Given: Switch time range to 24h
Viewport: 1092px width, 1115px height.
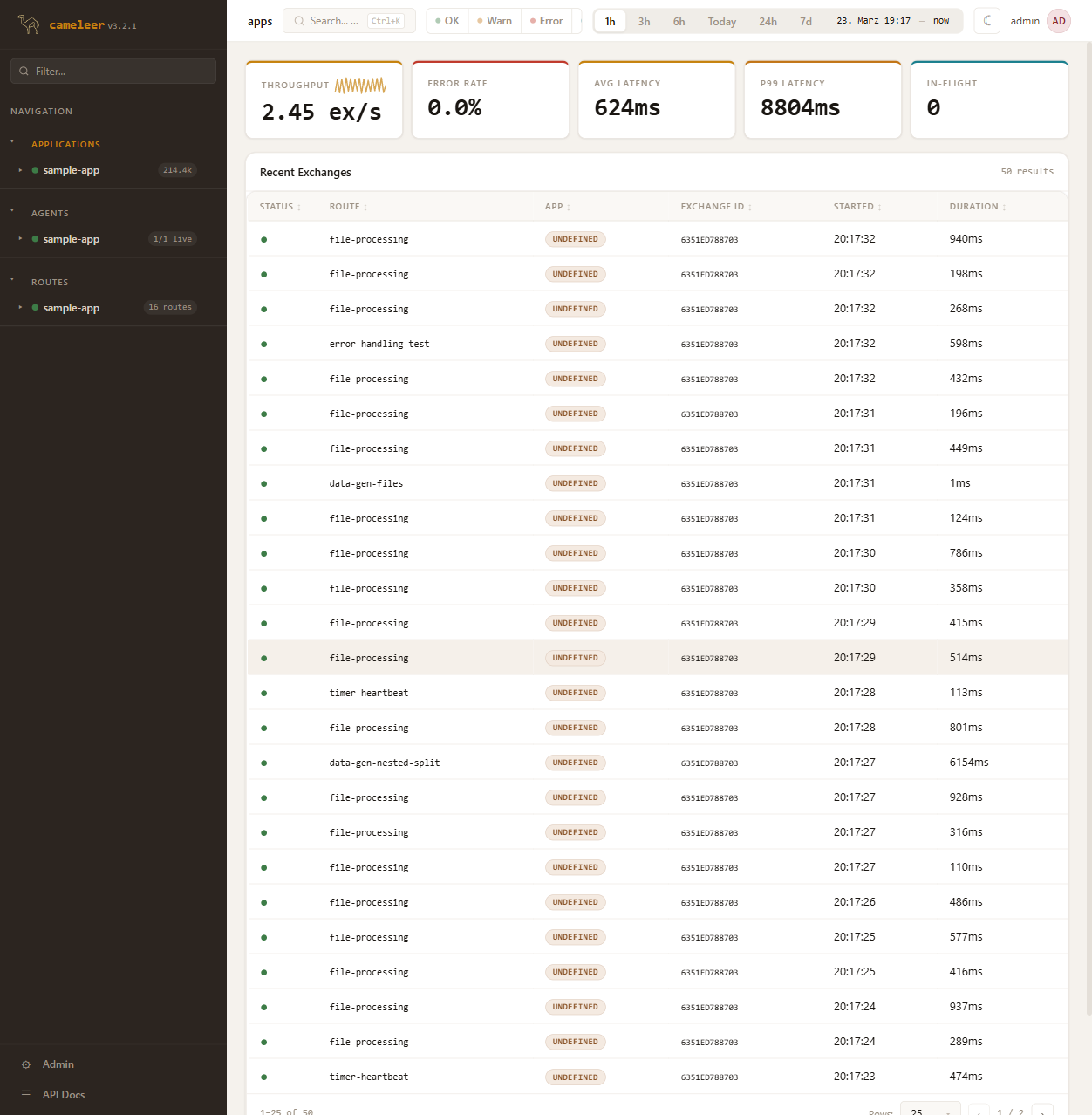Looking at the screenshot, I should (768, 22).
